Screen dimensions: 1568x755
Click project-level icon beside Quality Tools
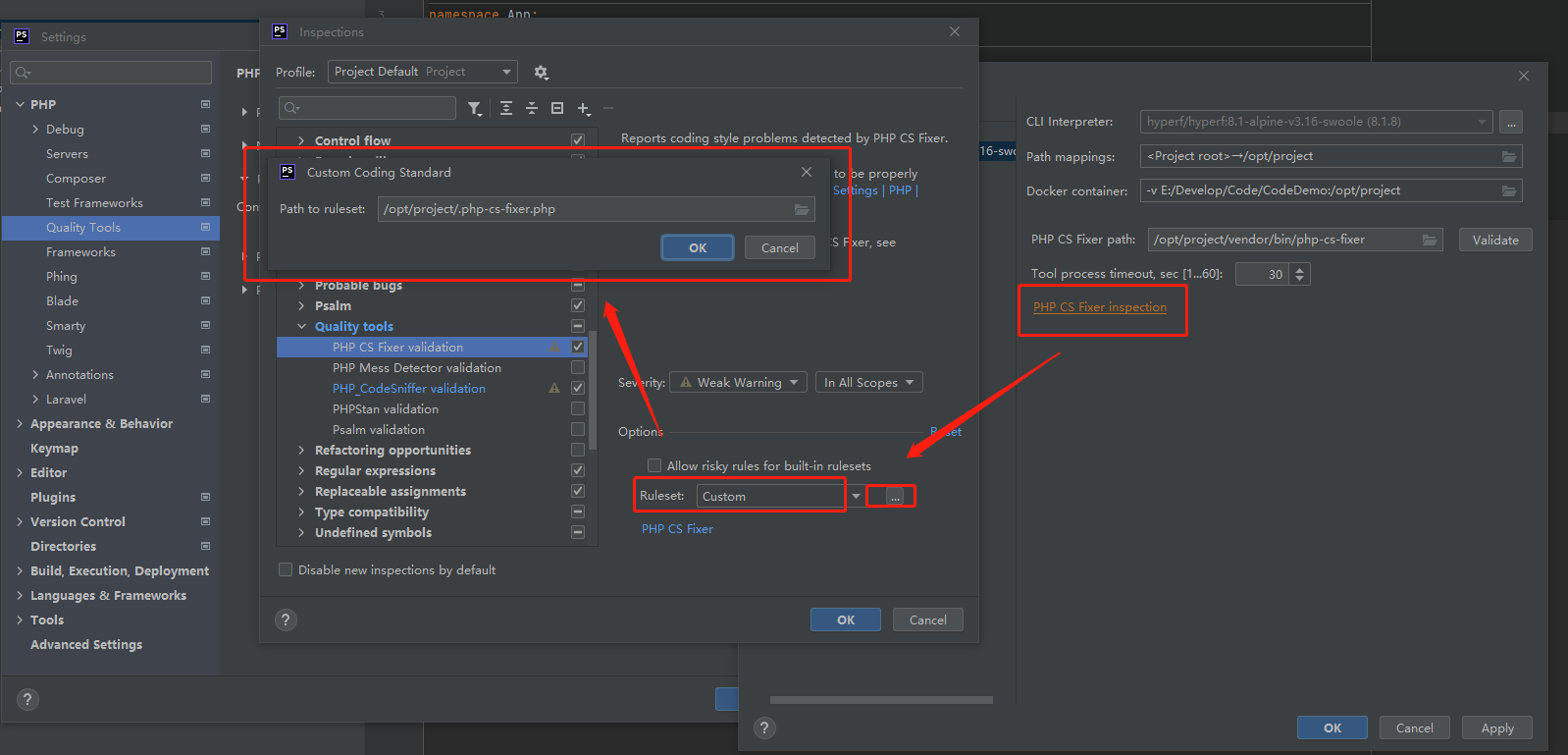pos(205,227)
